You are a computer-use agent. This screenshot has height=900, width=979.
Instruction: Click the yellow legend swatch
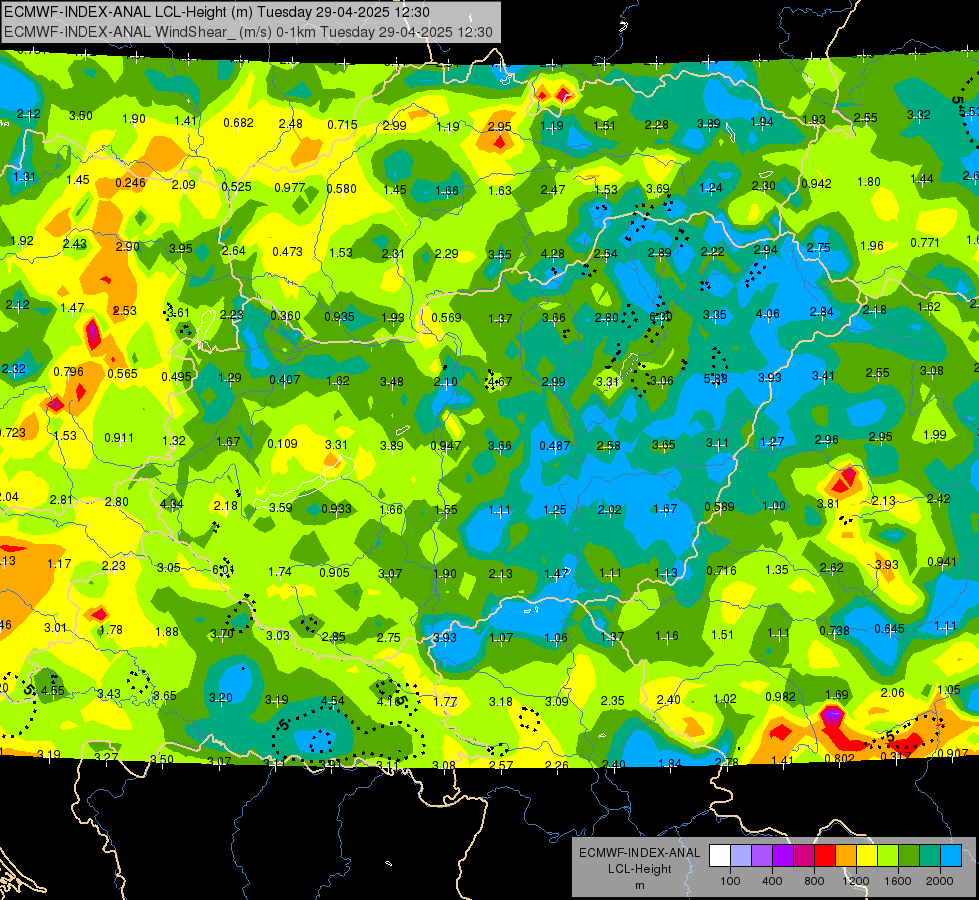[867, 855]
